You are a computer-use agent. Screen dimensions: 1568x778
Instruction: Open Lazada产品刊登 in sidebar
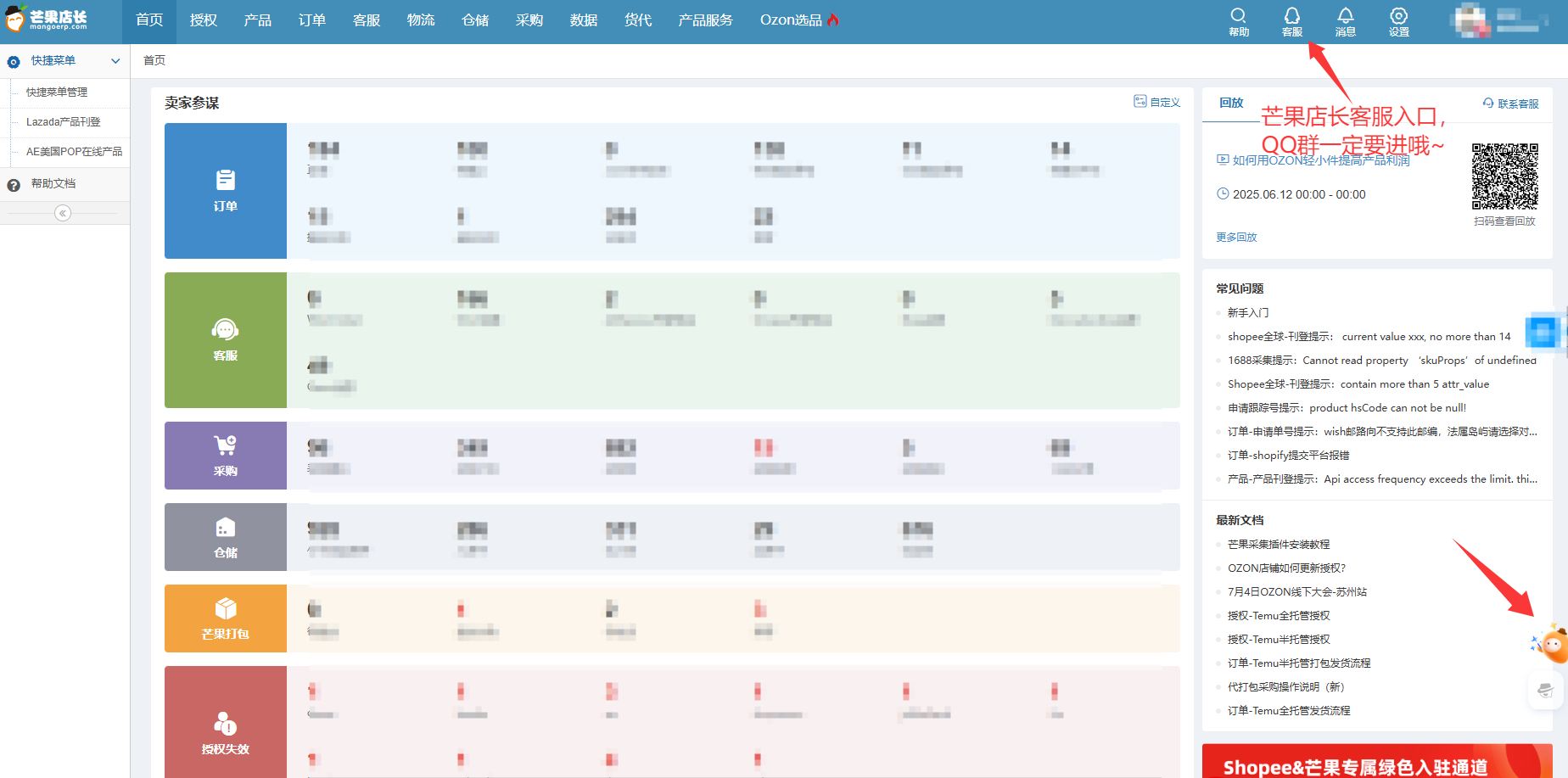64,122
